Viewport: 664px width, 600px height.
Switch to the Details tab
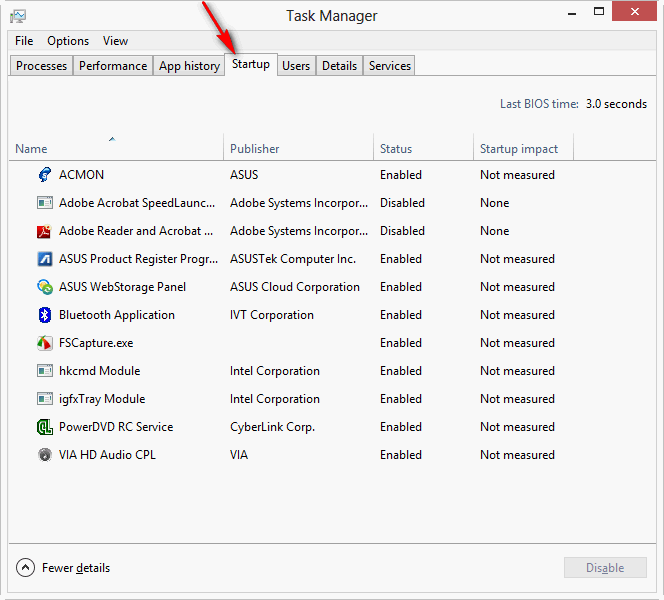coord(339,66)
